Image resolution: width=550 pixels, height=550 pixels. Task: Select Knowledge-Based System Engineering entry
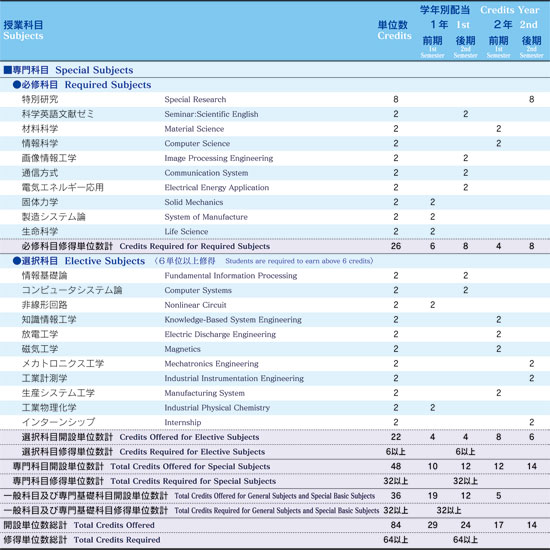click(x=233, y=320)
